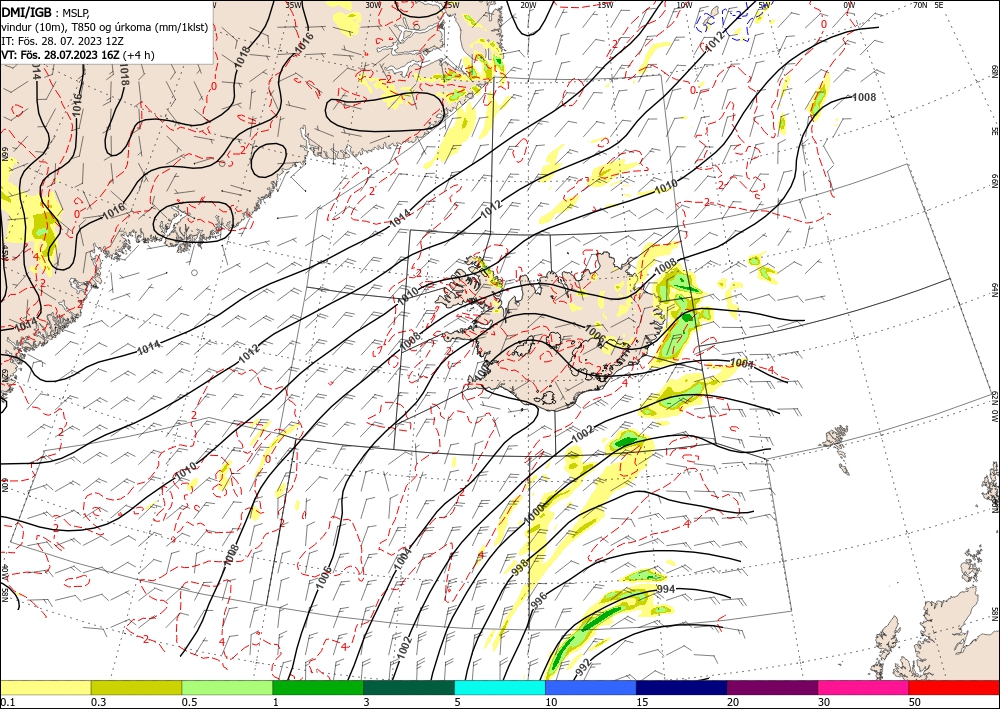This screenshot has height=709, width=1000.
Task: Click the "994" isobar label
Action: coord(665,589)
